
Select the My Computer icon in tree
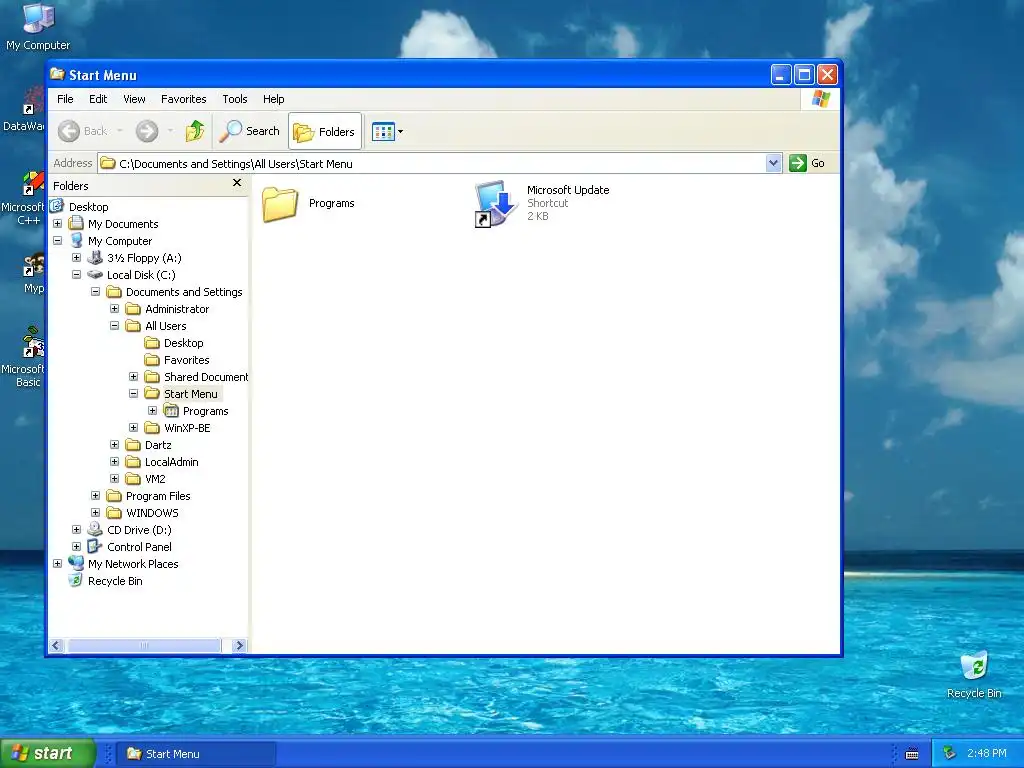[x=76, y=240]
